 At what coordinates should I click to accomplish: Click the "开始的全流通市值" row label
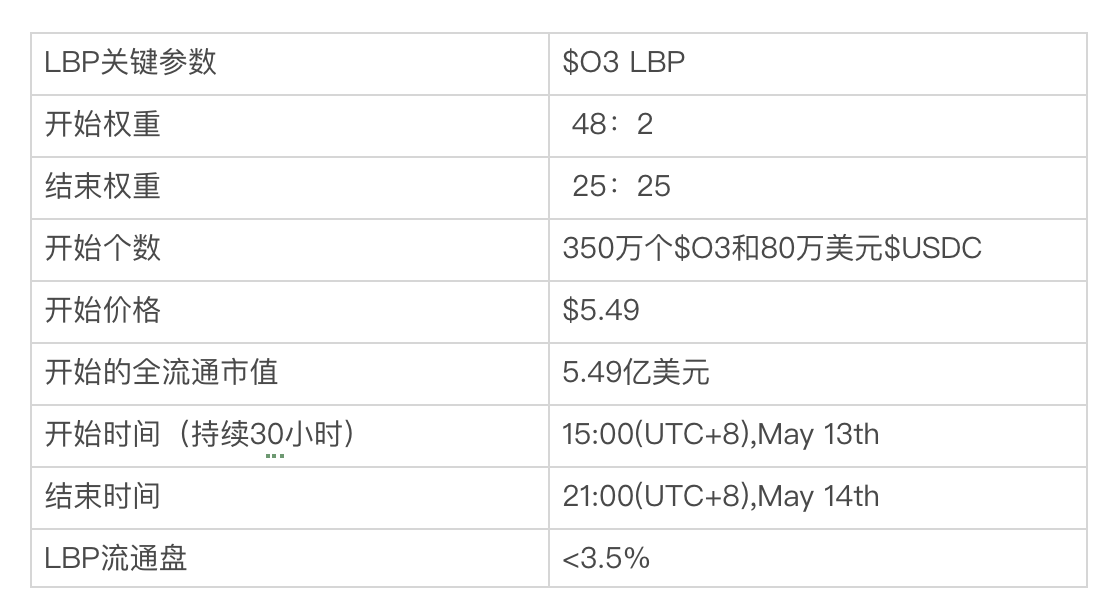click(161, 372)
